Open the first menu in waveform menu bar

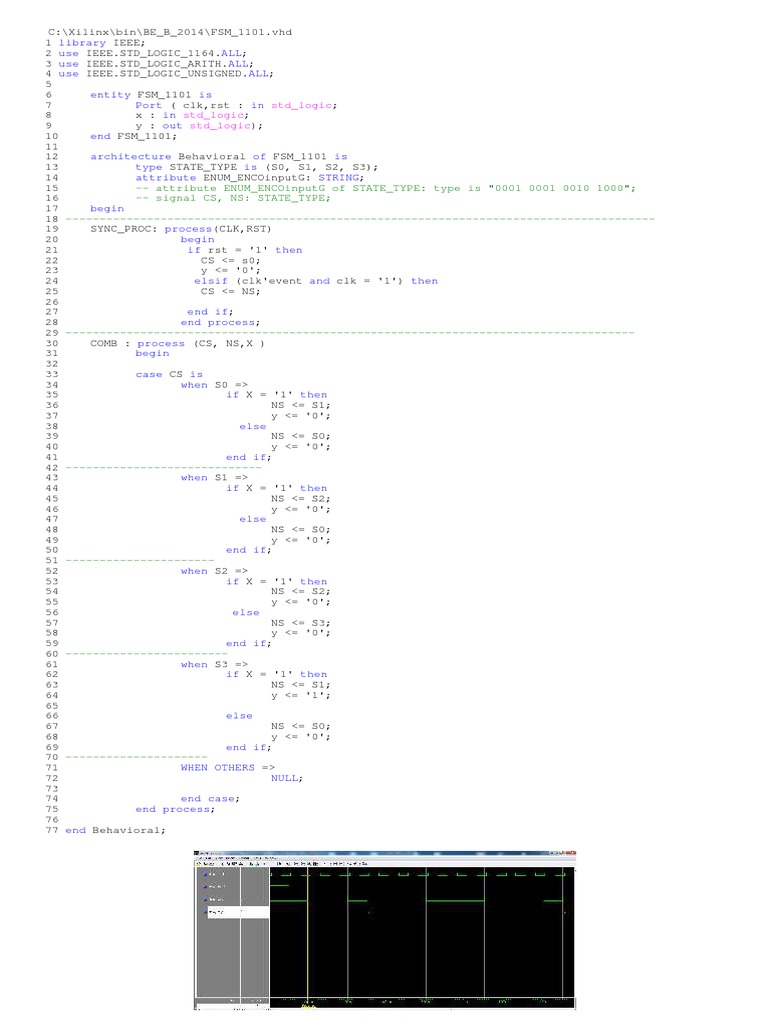pyautogui.click(x=201, y=858)
